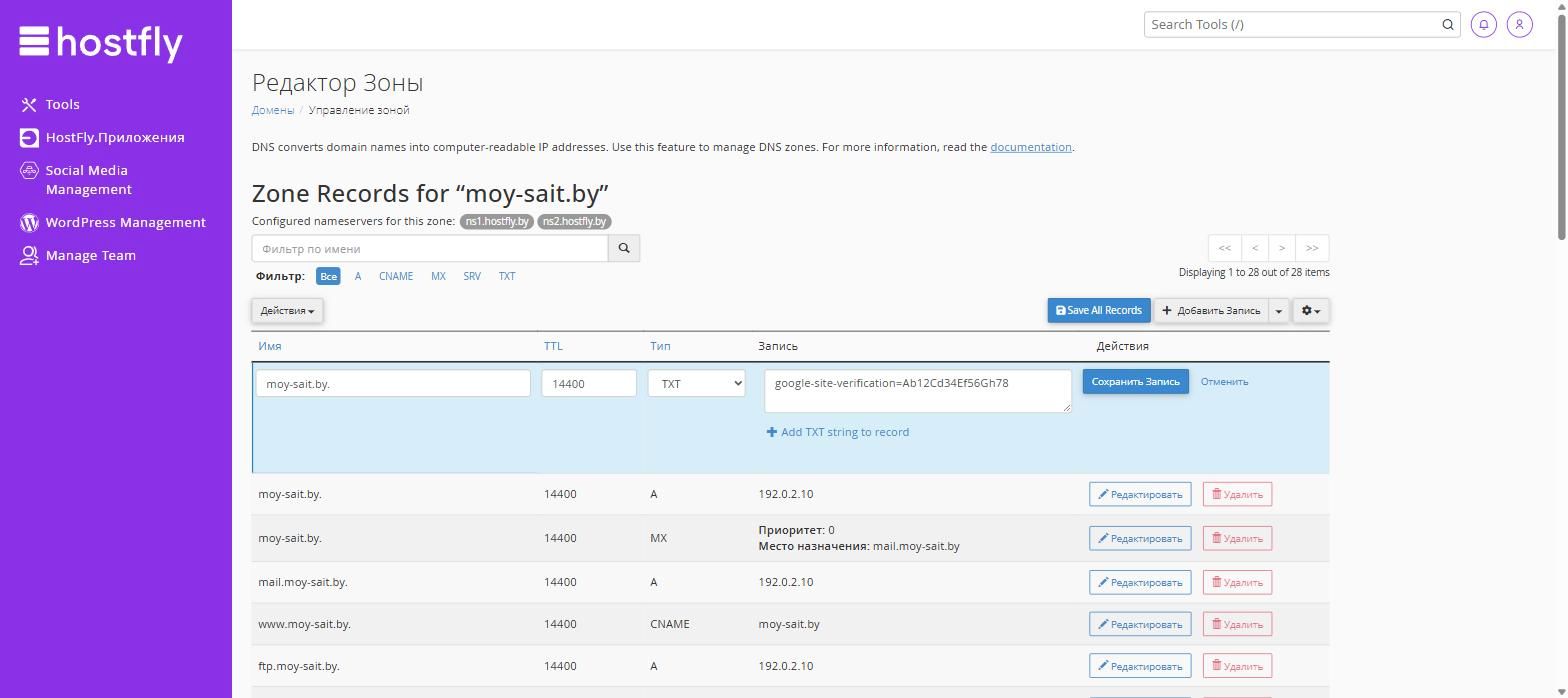Image resolution: width=1568 pixels, height=698 pixels.
Task: Open the documentation link
Action: click(x=1031, y=147)
